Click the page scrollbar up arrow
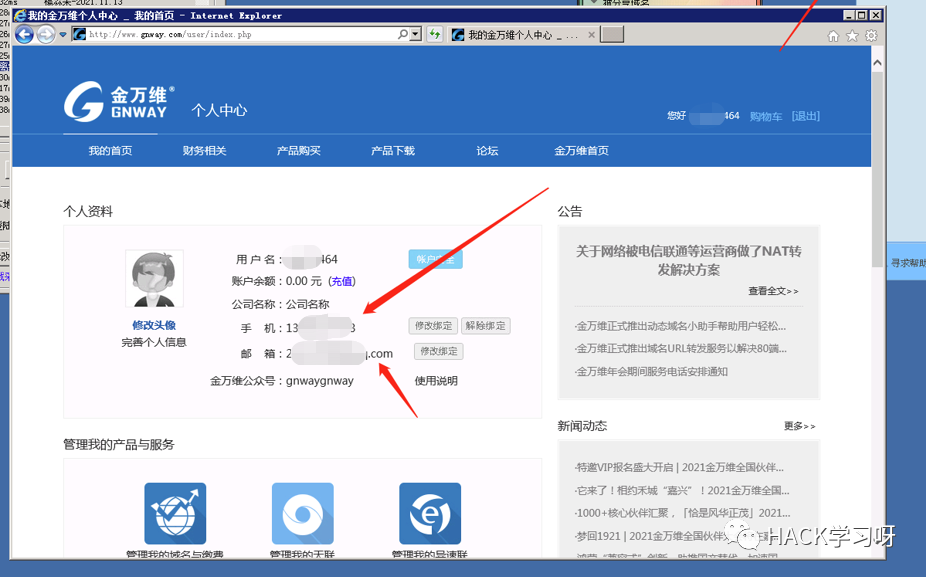 878,63
